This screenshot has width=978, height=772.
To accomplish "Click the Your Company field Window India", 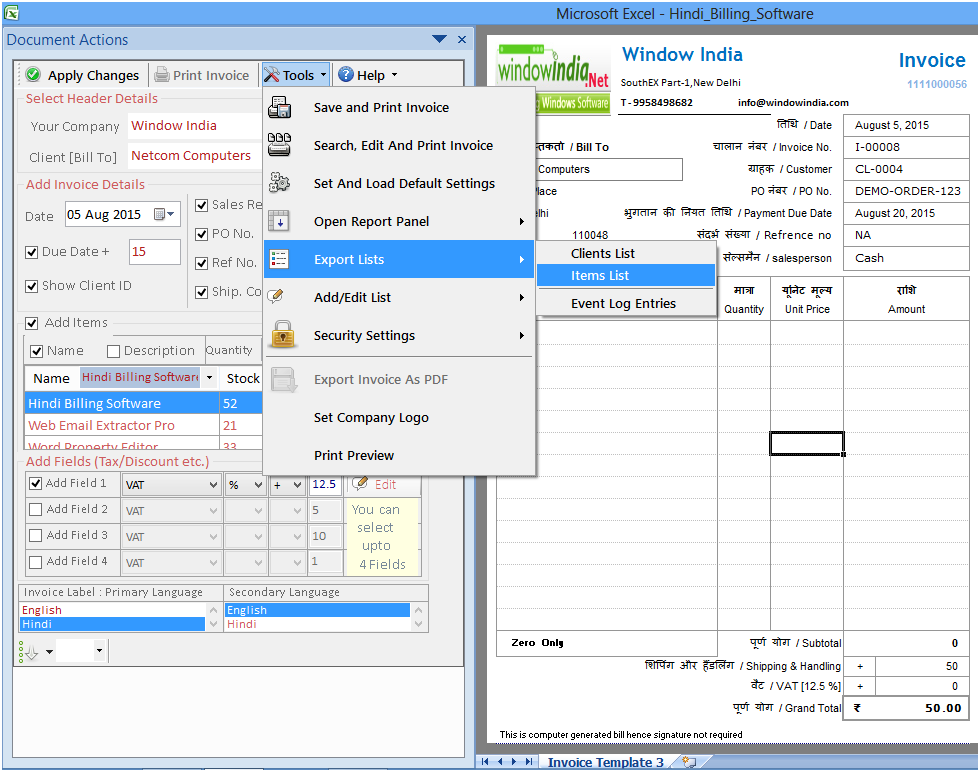I will [195, 125].
